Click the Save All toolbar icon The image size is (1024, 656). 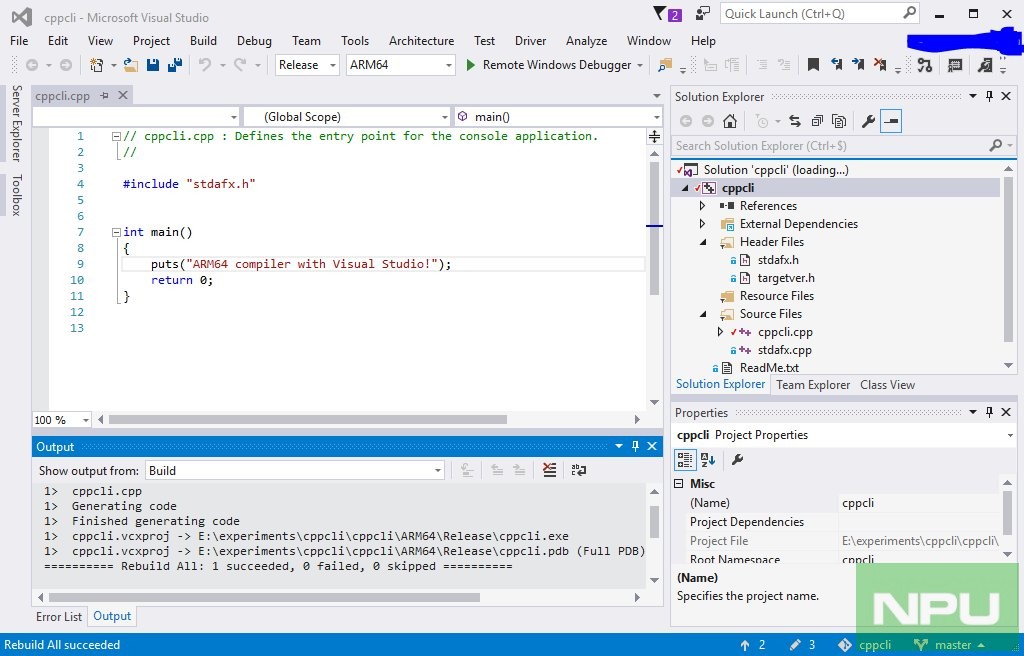(175, 65)
